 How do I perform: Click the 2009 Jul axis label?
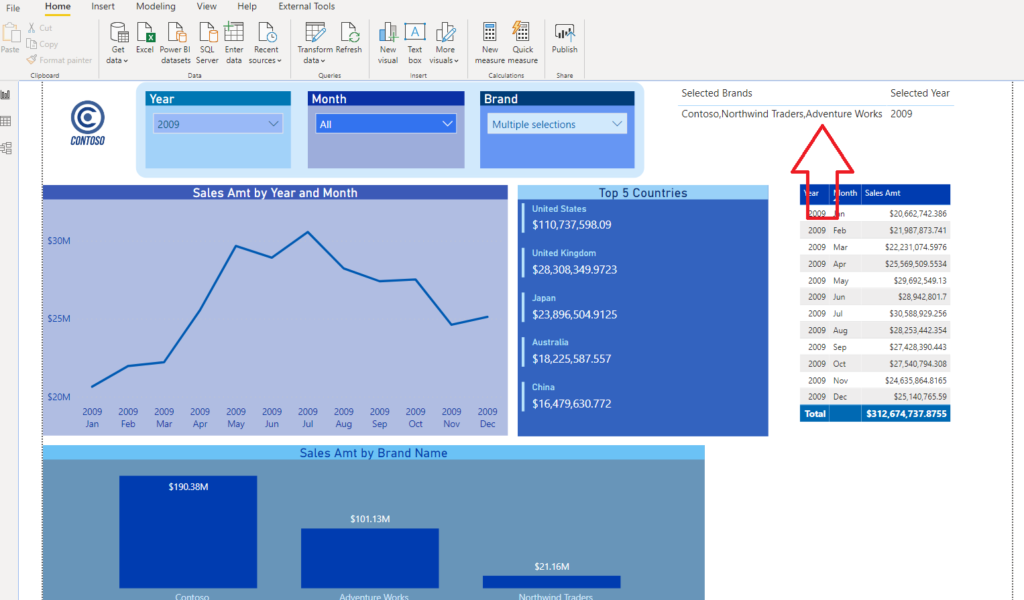(x=308, y=418)
